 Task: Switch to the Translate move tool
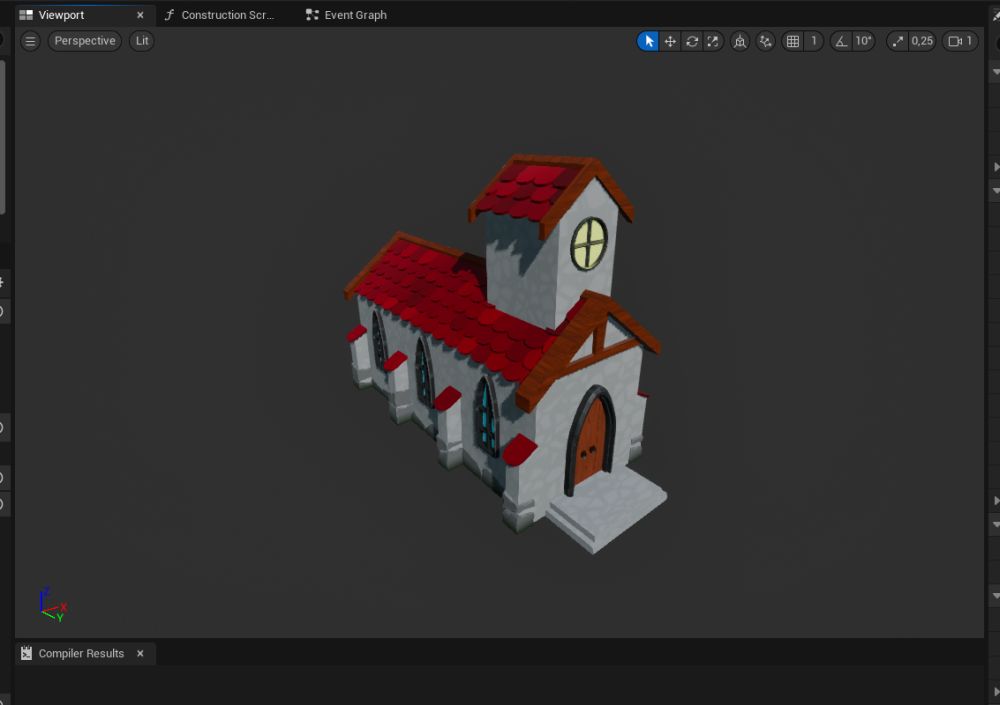pyautogui.click(x=670, y=41)
